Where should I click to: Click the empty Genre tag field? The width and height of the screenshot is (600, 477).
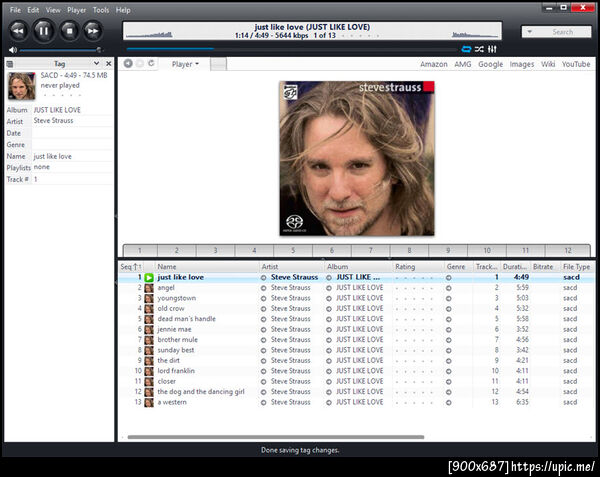(x=73, y=145)
